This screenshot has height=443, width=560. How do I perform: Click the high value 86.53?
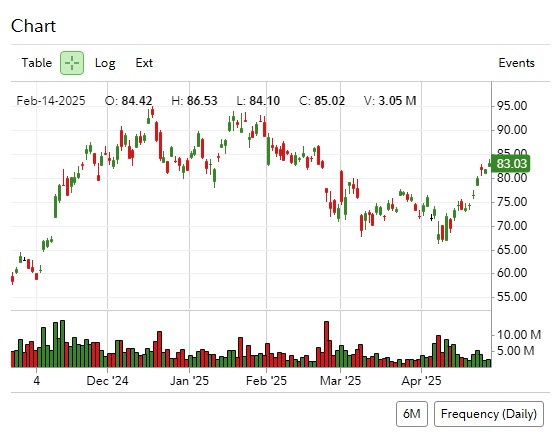(x=202, y=101)
